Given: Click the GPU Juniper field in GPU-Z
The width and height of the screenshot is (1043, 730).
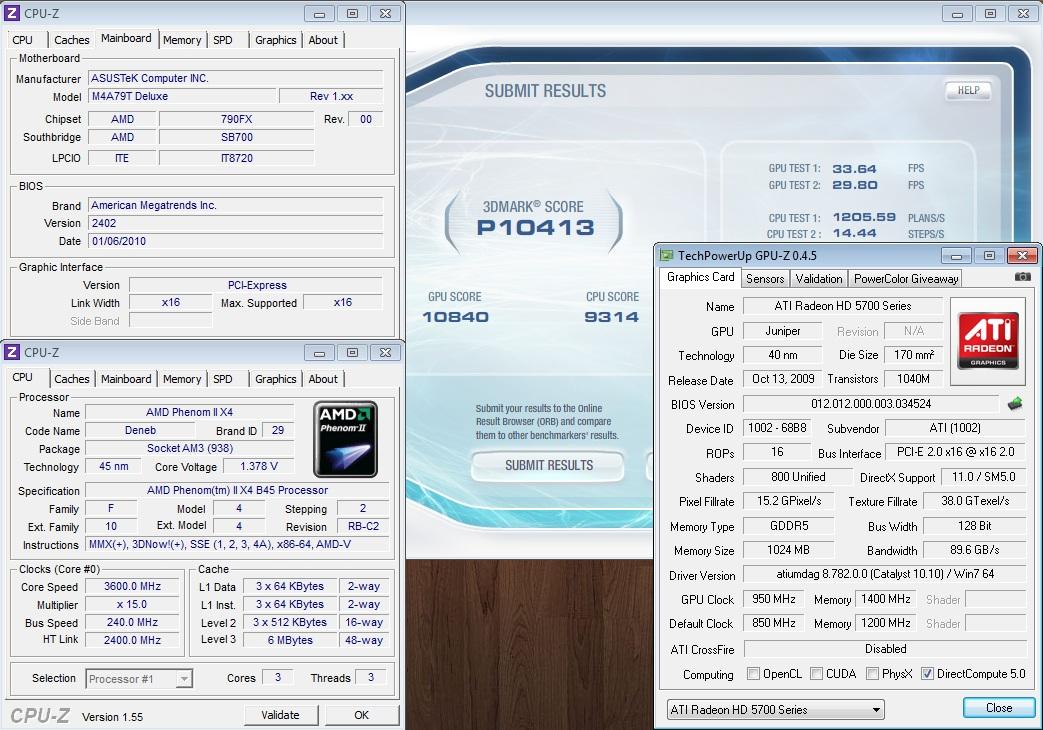Looking at the screenshot, I should coord(782,331).
